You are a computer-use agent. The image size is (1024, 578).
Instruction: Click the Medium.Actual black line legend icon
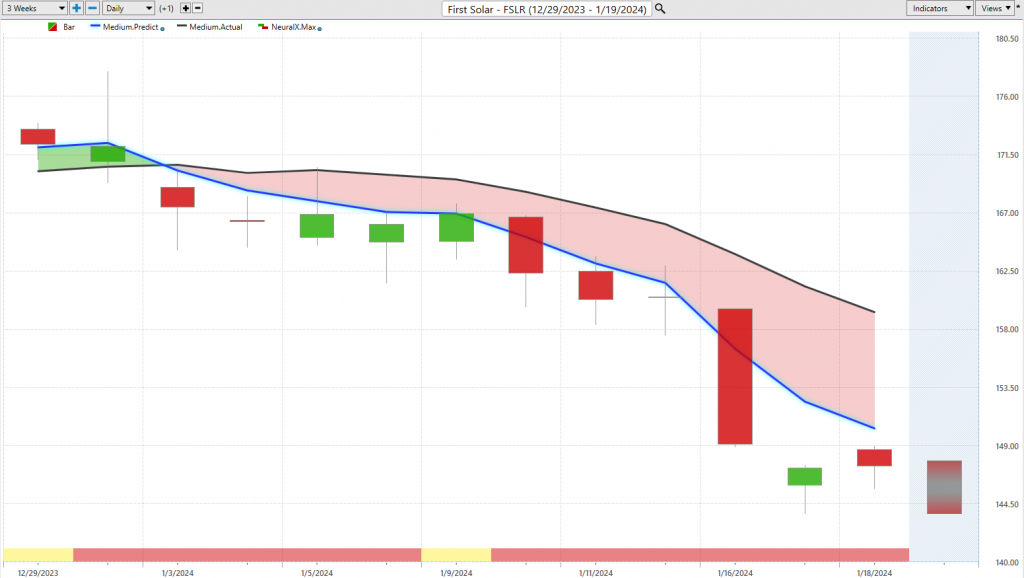click(182, 27)
